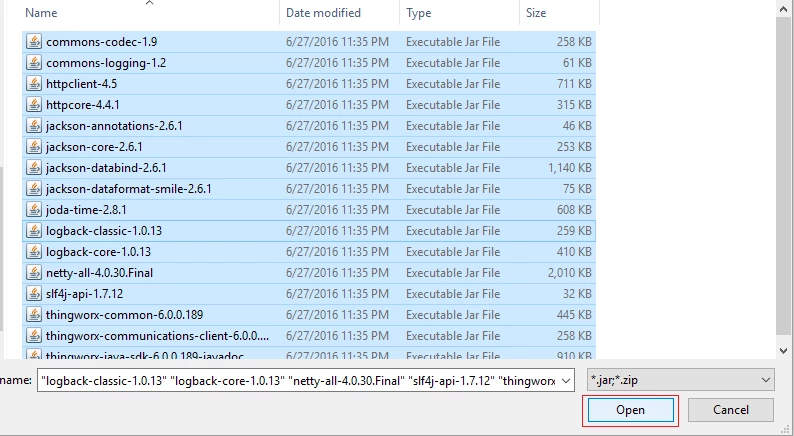Select the jackson-annotations-2.6.1 file name
794x436 pixels.
[x=114, y=126]
